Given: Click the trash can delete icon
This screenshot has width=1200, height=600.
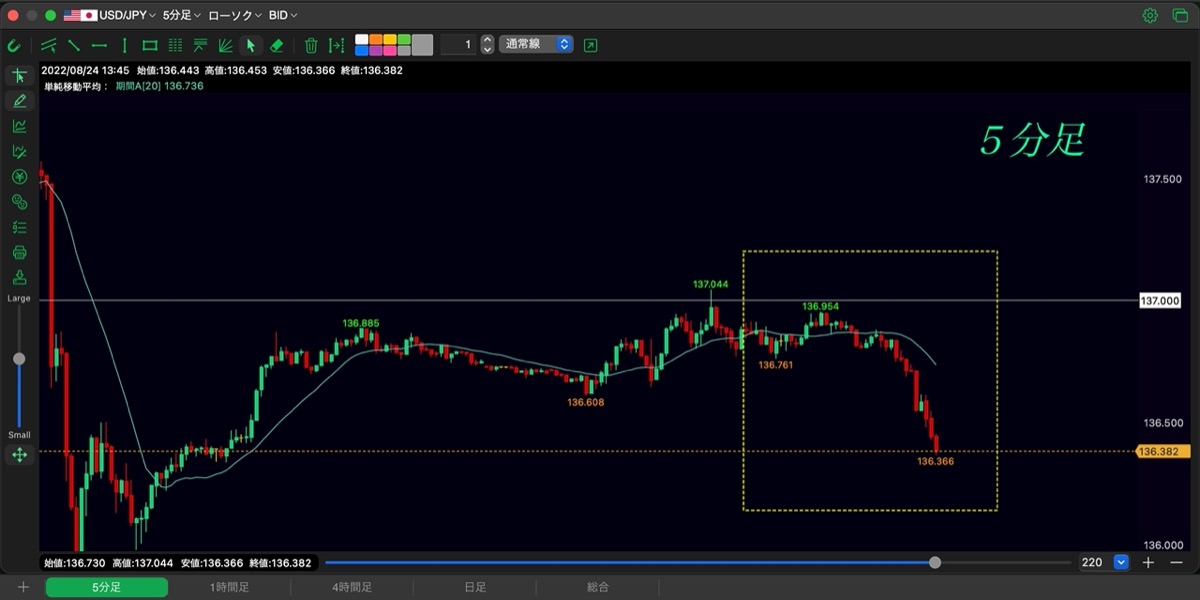Looking at the screenshot, I should tap(311, 45).
